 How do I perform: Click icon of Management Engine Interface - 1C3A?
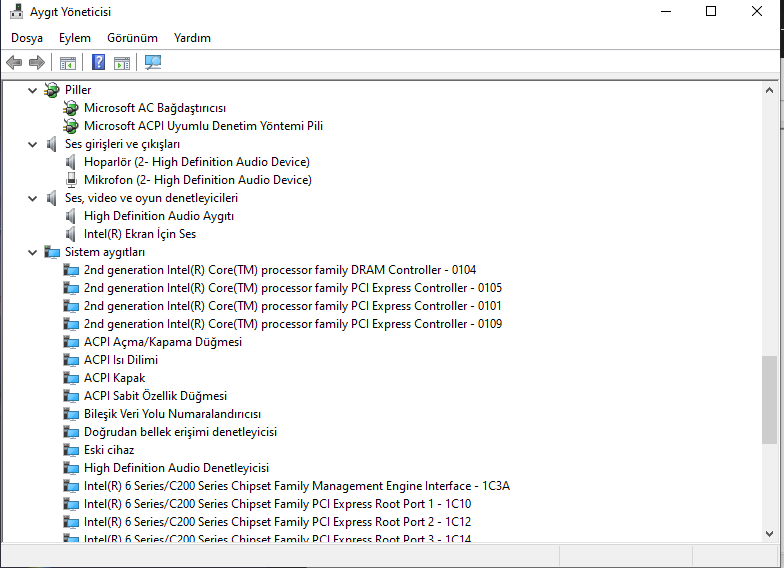71,486
